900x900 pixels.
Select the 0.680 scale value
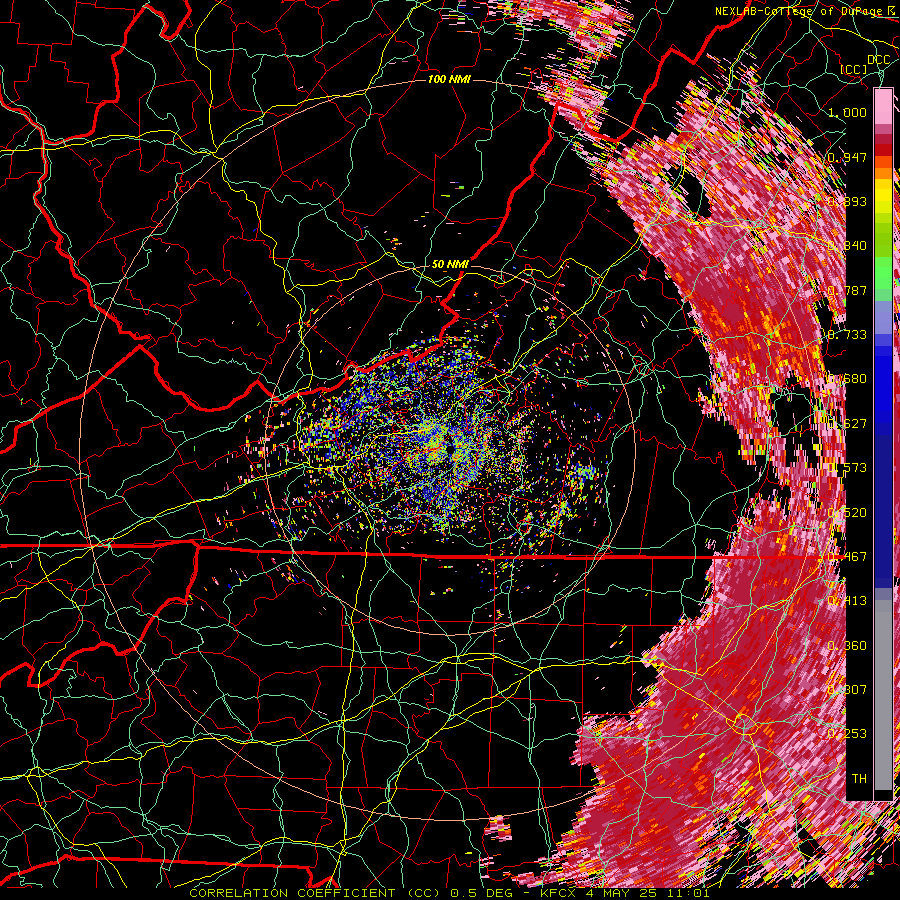[x=847, y=379]
